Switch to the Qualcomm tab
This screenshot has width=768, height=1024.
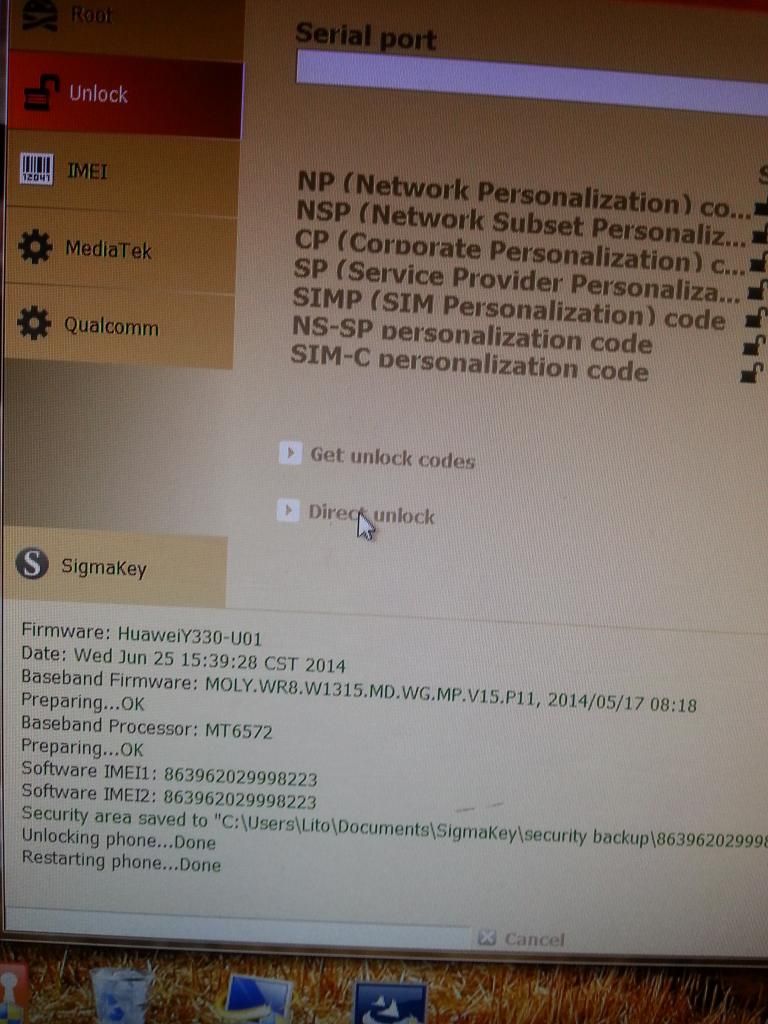[120, 325]
